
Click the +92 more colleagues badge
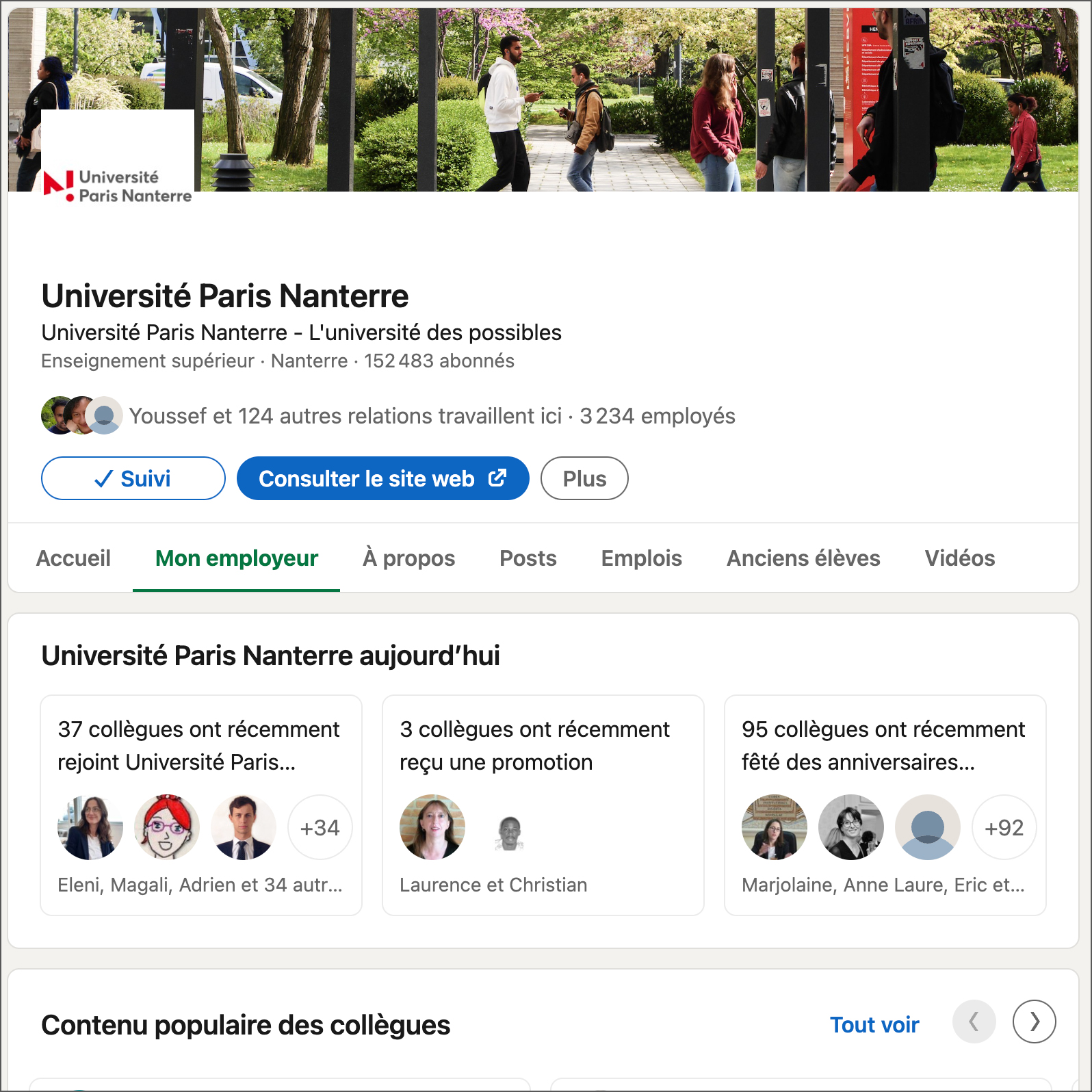point(1004,827)
